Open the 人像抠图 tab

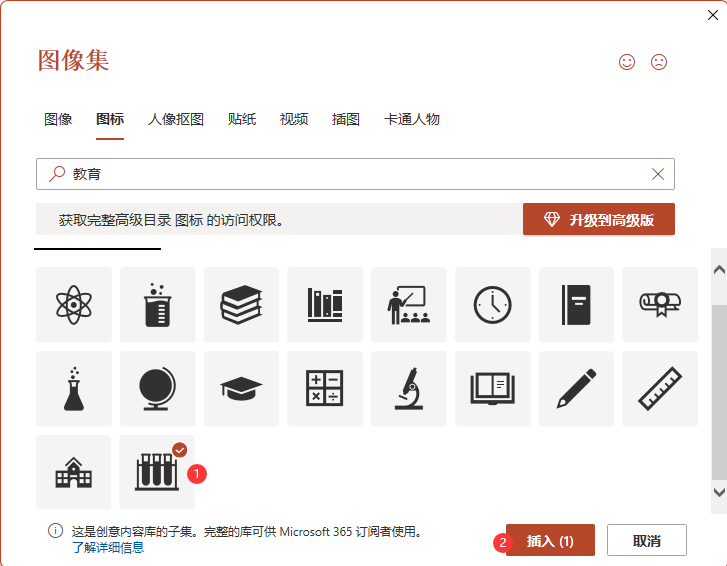click(x=176, y=119)
